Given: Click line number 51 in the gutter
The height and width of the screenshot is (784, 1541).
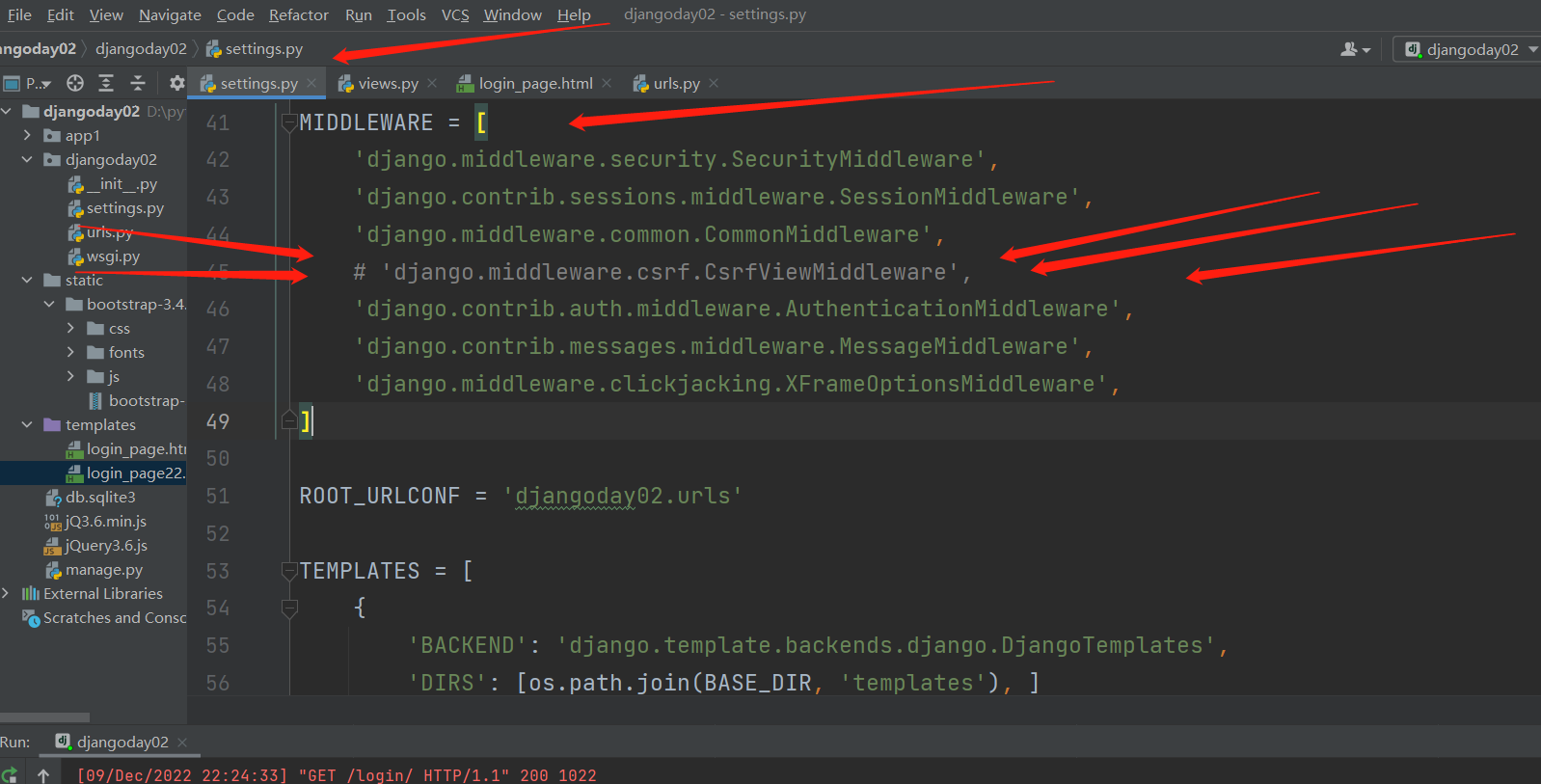Looking at the screenshot, I should click(218, 496).
